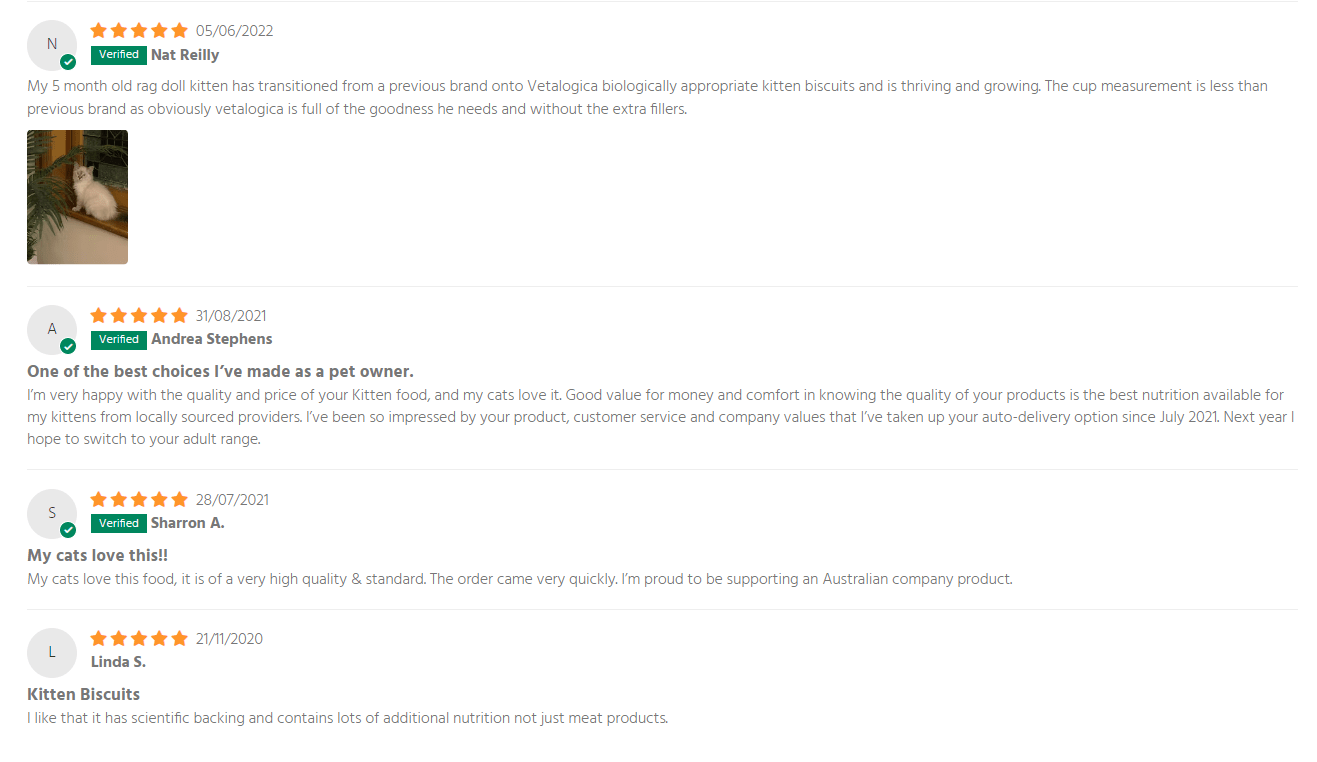
Task: Click the Verified badge next to Nat Reilly
Action: (119, 55)
